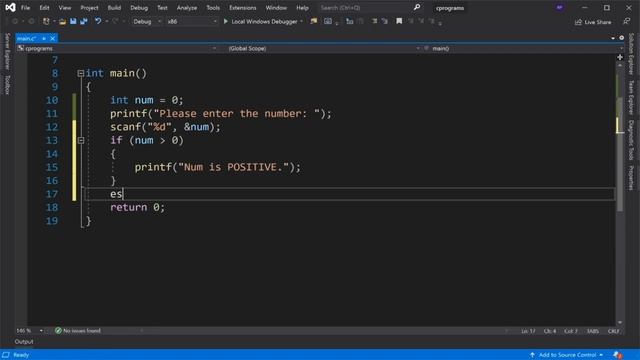Open the Extensions menu
The width and height of the screenshot is (640, 360).
[x=242, y=8]
